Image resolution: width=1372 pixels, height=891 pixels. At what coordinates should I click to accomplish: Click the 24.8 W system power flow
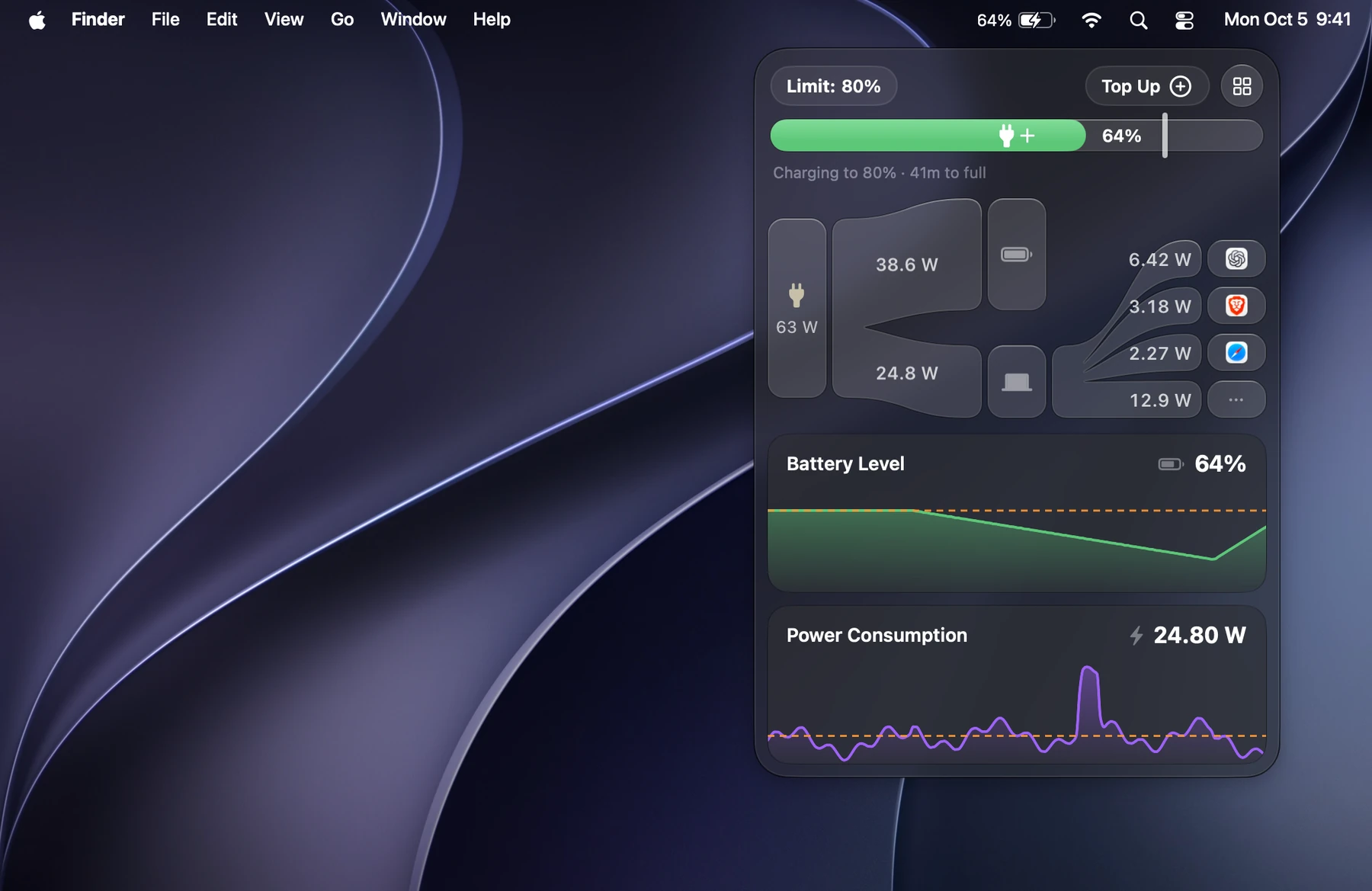click(906, 373)
